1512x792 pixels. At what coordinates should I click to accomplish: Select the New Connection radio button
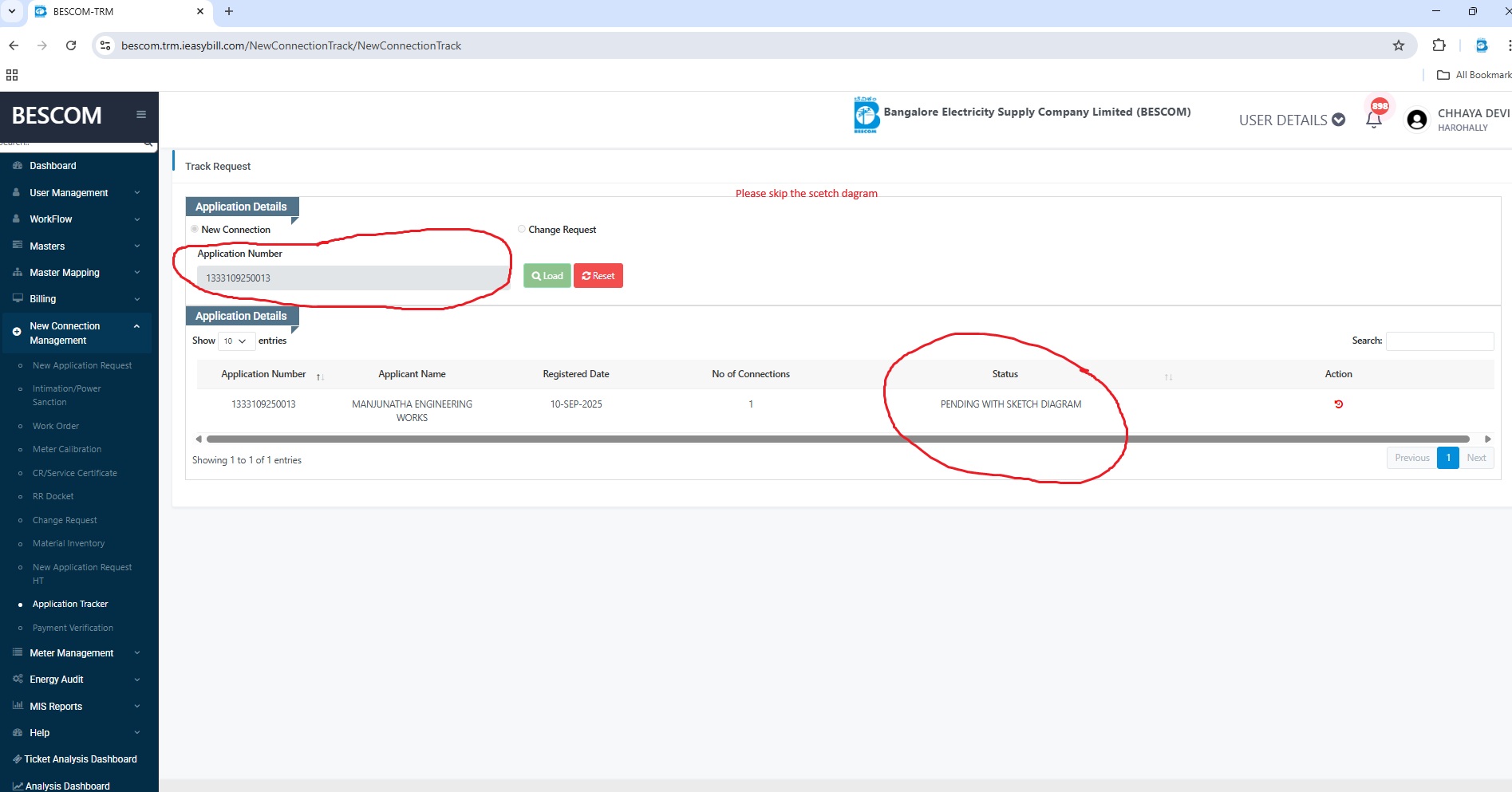click(195, 229)
